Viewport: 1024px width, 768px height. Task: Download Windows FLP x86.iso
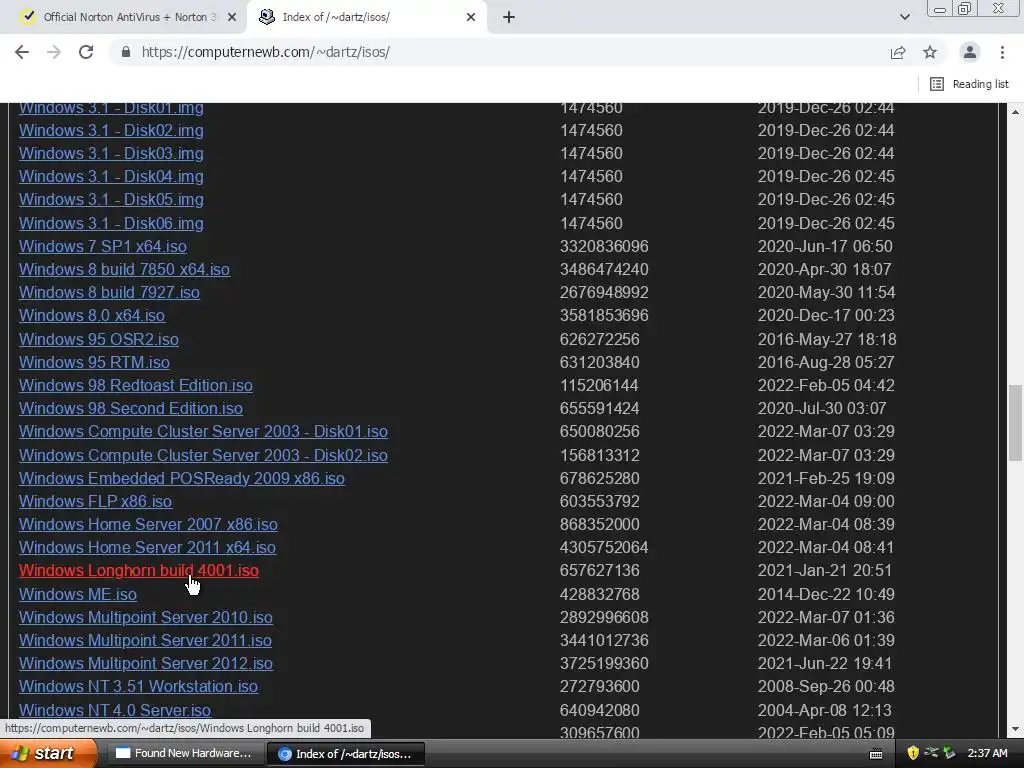click(95, 502)
